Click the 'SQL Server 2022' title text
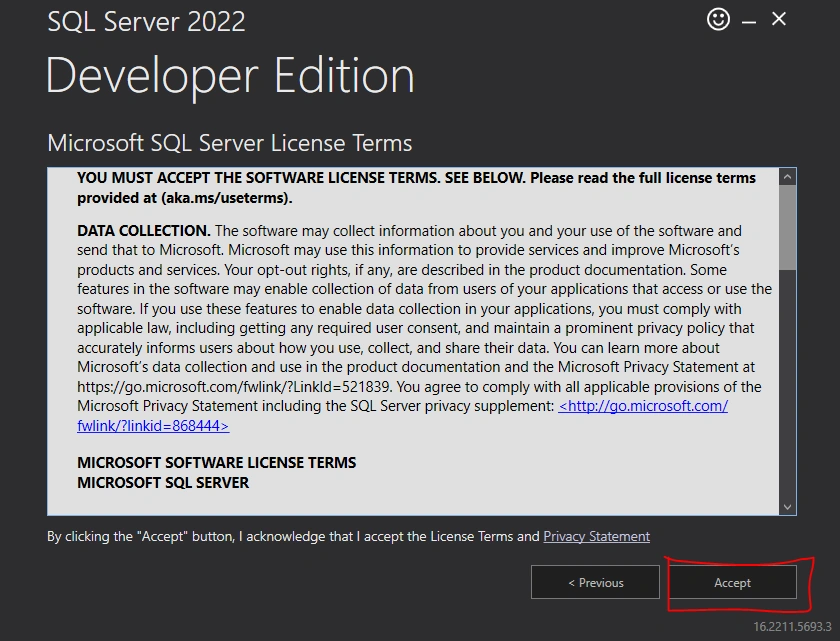 [146, 22]
